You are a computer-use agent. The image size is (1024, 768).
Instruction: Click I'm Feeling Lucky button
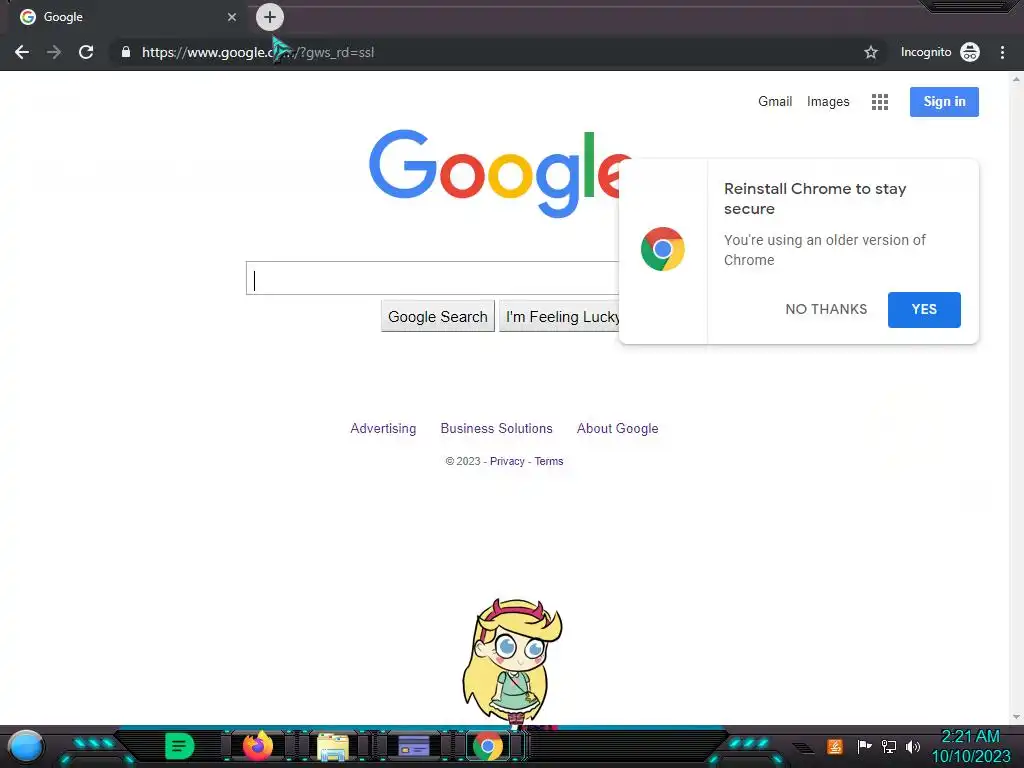tap(560, 317)
